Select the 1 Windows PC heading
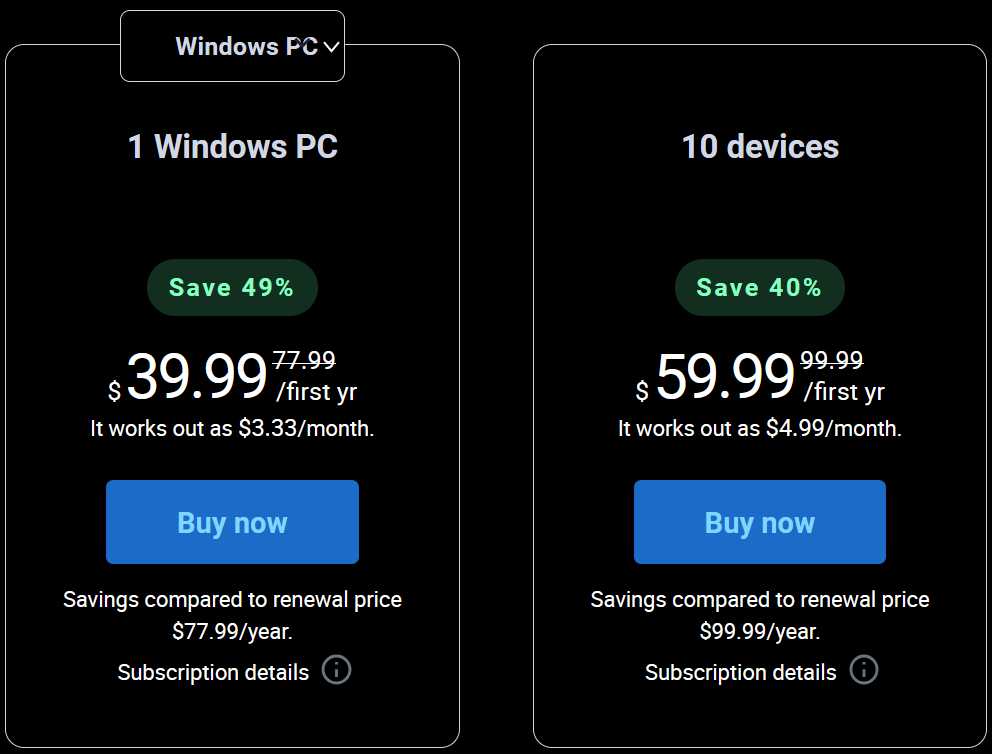 point(232,147)
